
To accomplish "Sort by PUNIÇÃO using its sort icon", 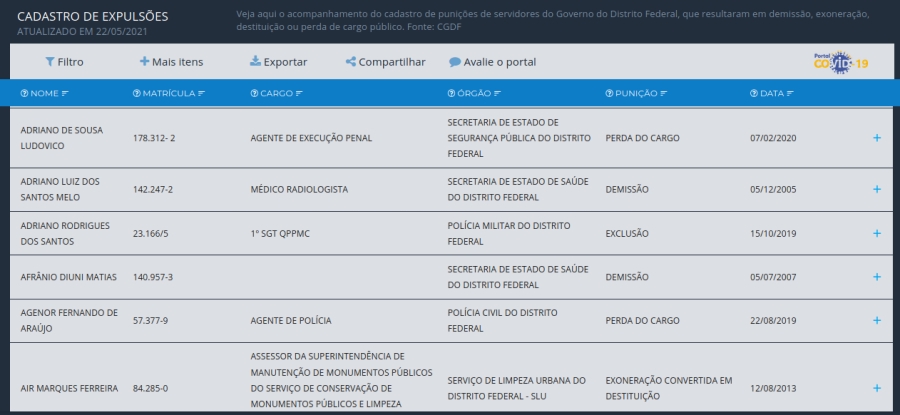I will click(665, 93).
